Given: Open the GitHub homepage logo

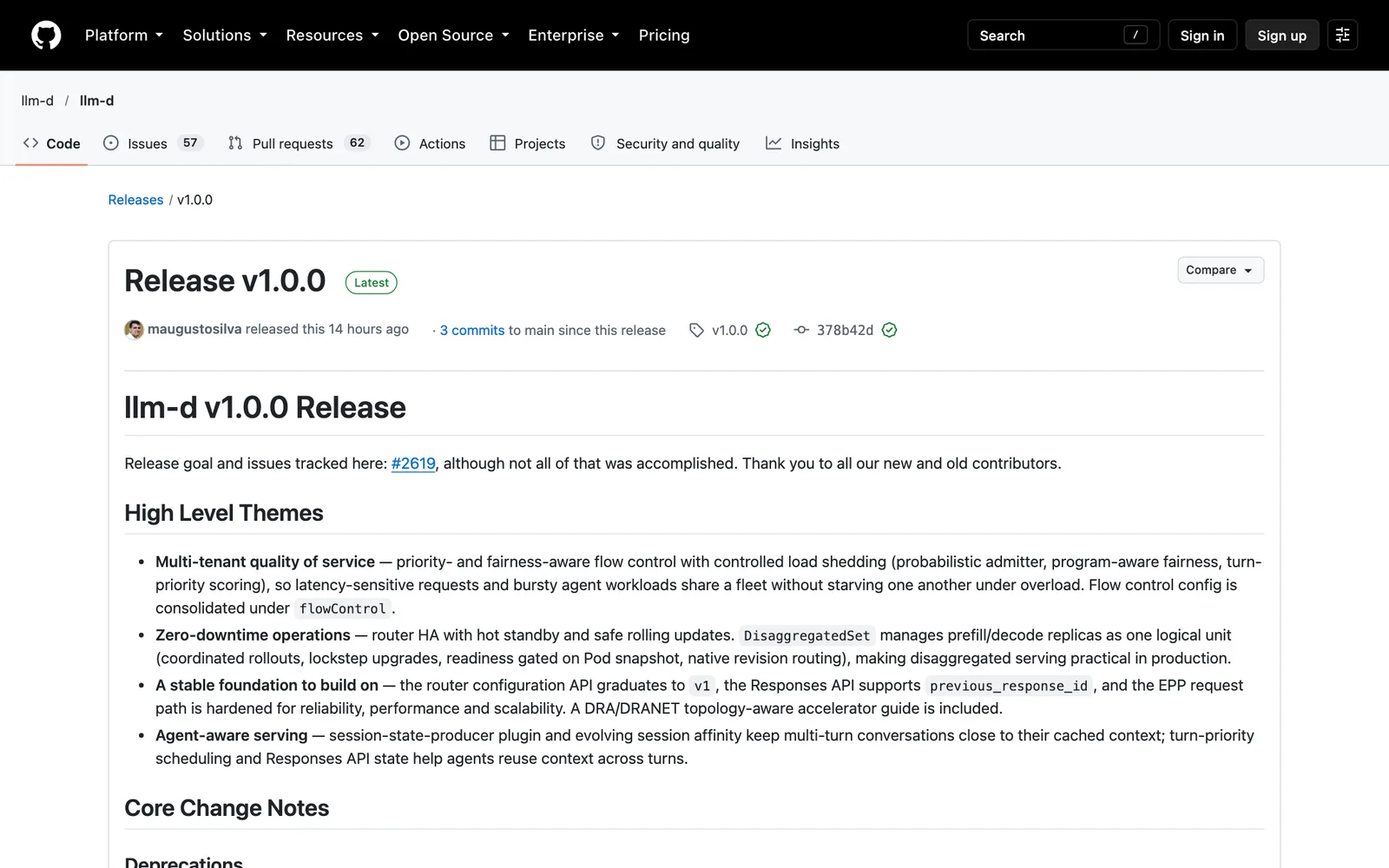Looking at the screenshot, I should pyautogui.click(x=46, y=36).
